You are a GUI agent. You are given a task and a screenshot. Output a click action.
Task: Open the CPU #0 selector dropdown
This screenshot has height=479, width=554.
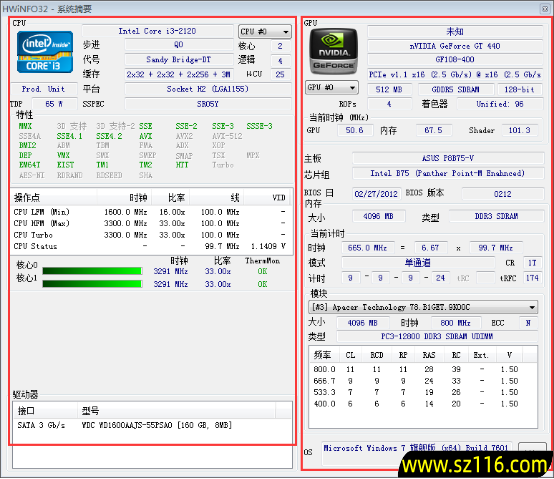coord(265,32)
